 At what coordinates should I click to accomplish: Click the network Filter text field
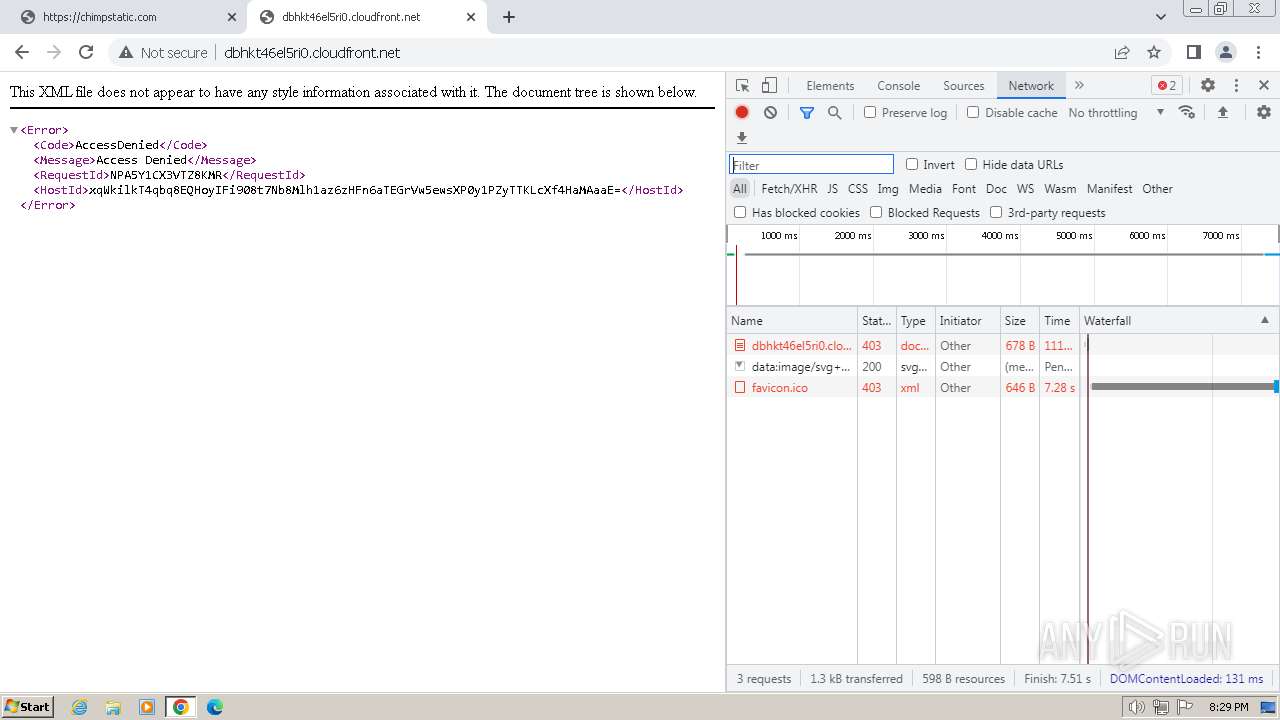pos(811,165)
